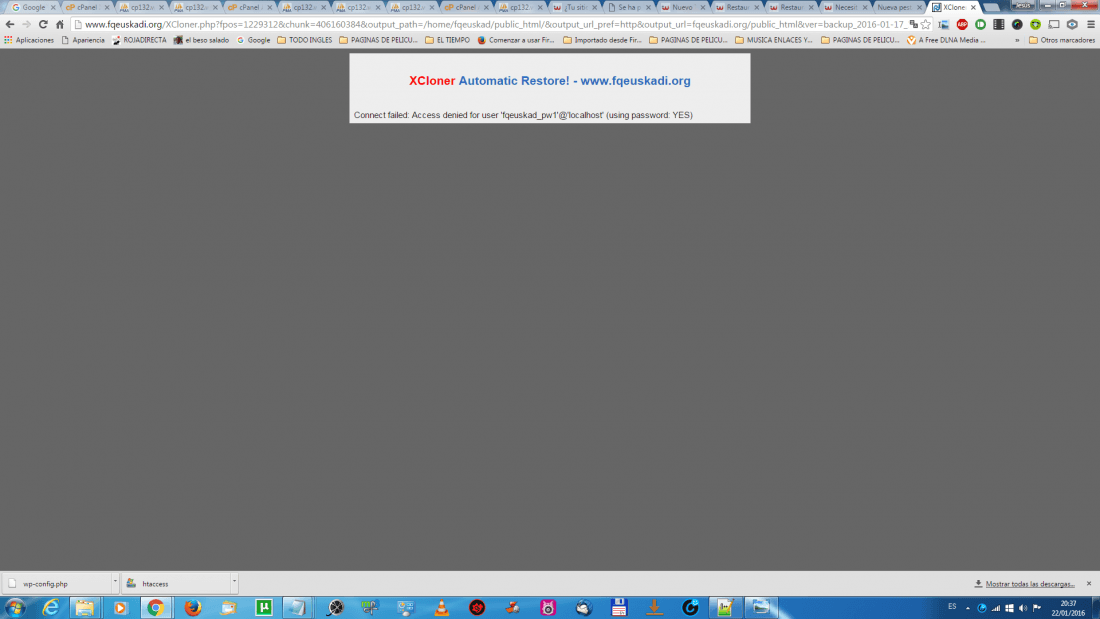Open the pink camera taskbar icon
Viewport: 1100px width, 619px height.
pos(548,608)
